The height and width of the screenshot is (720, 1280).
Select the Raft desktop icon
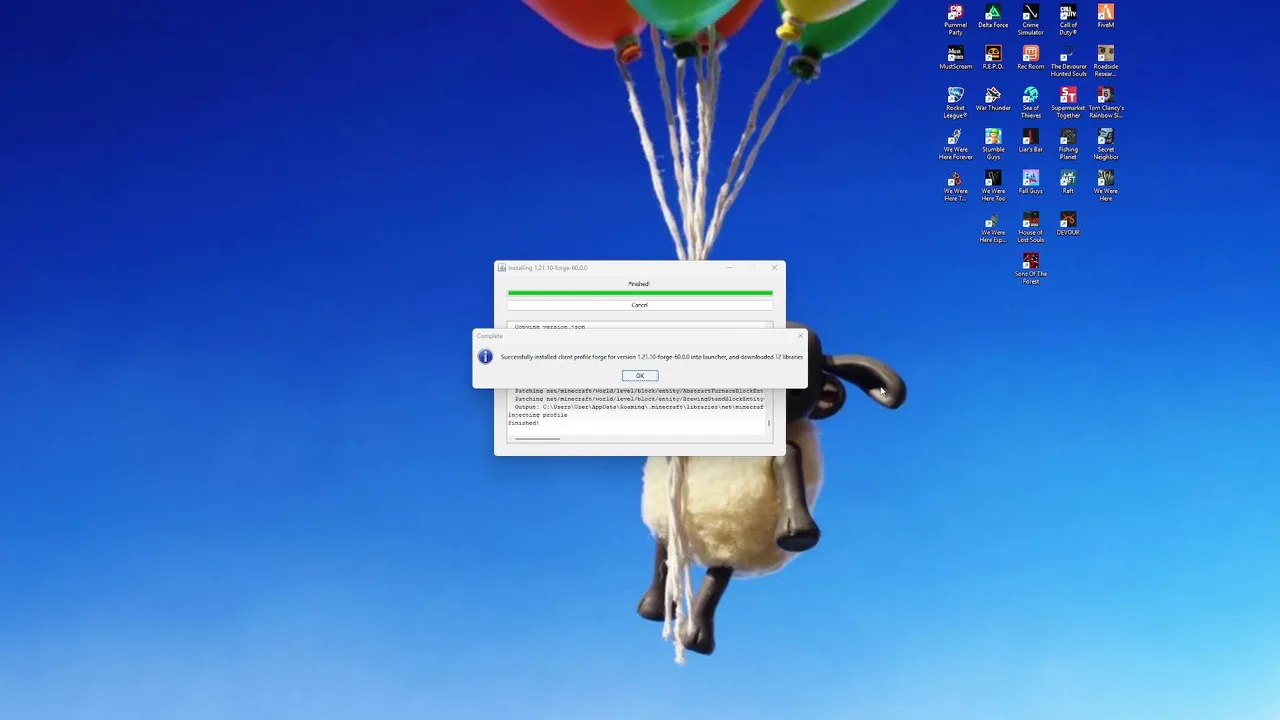coord(1068,183)
